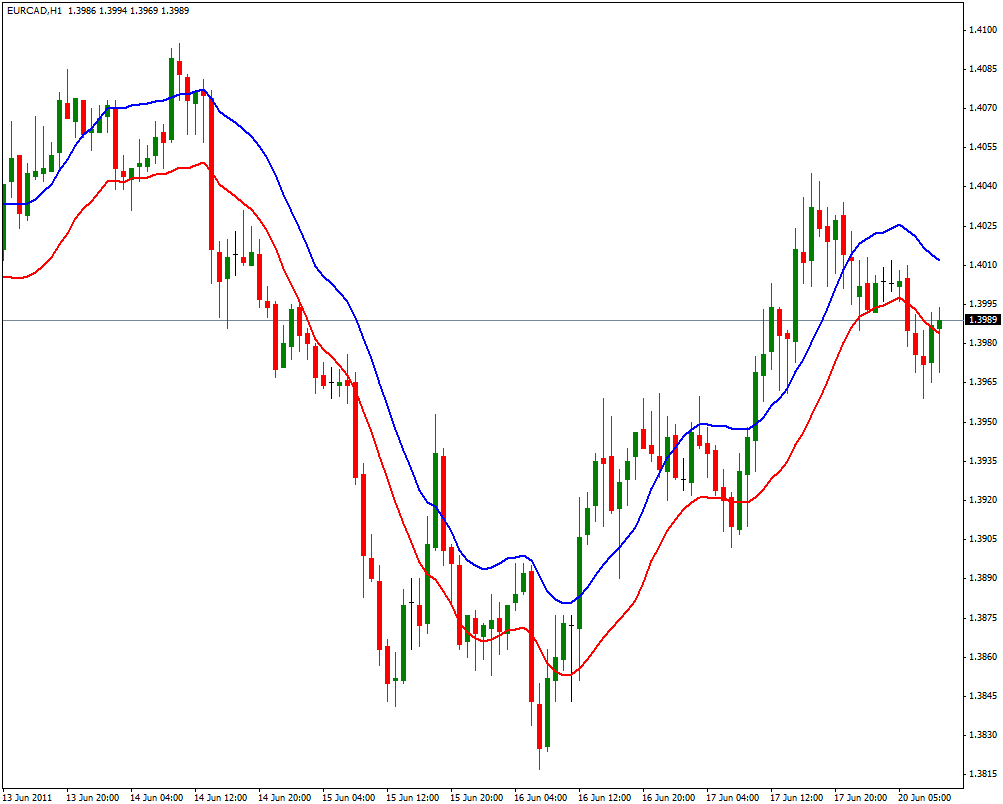This screenshot has height=804, width=1003.
Task: Click the 1.3815 price axis label
Action: [983, 775]
